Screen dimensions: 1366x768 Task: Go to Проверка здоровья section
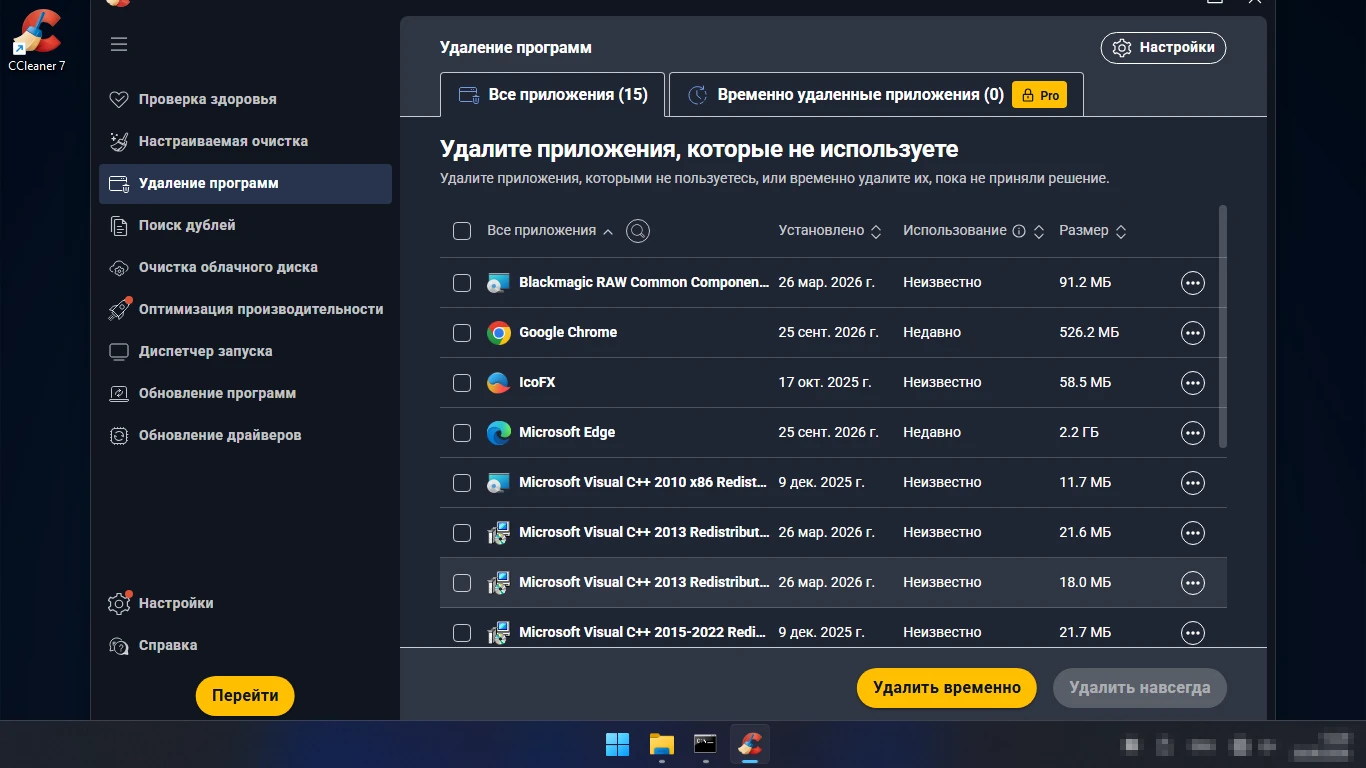[x=245, y=99]
